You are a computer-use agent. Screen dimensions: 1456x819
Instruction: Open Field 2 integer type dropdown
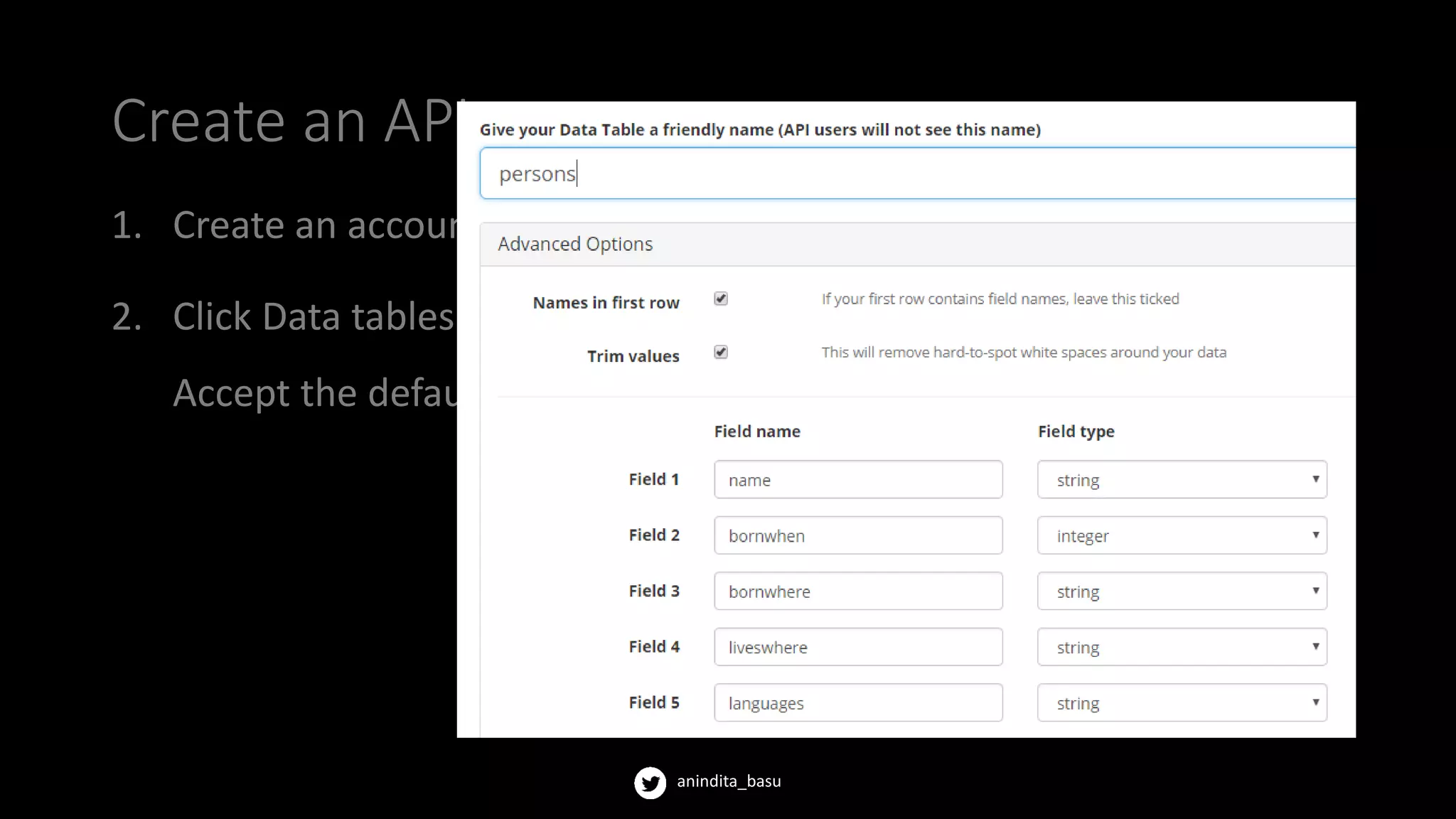1182,535
